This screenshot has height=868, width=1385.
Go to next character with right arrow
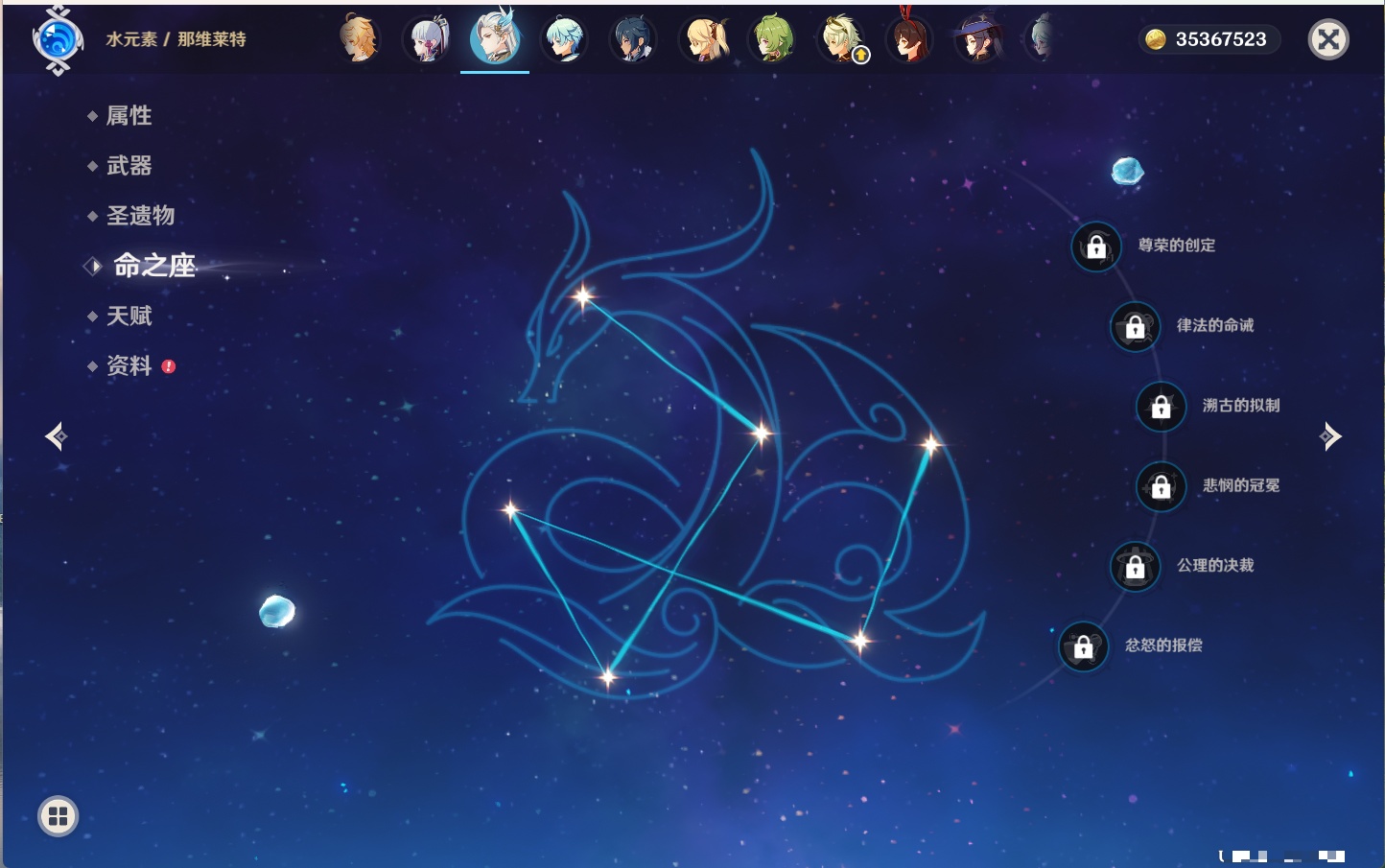click(x=1330, y=436)
